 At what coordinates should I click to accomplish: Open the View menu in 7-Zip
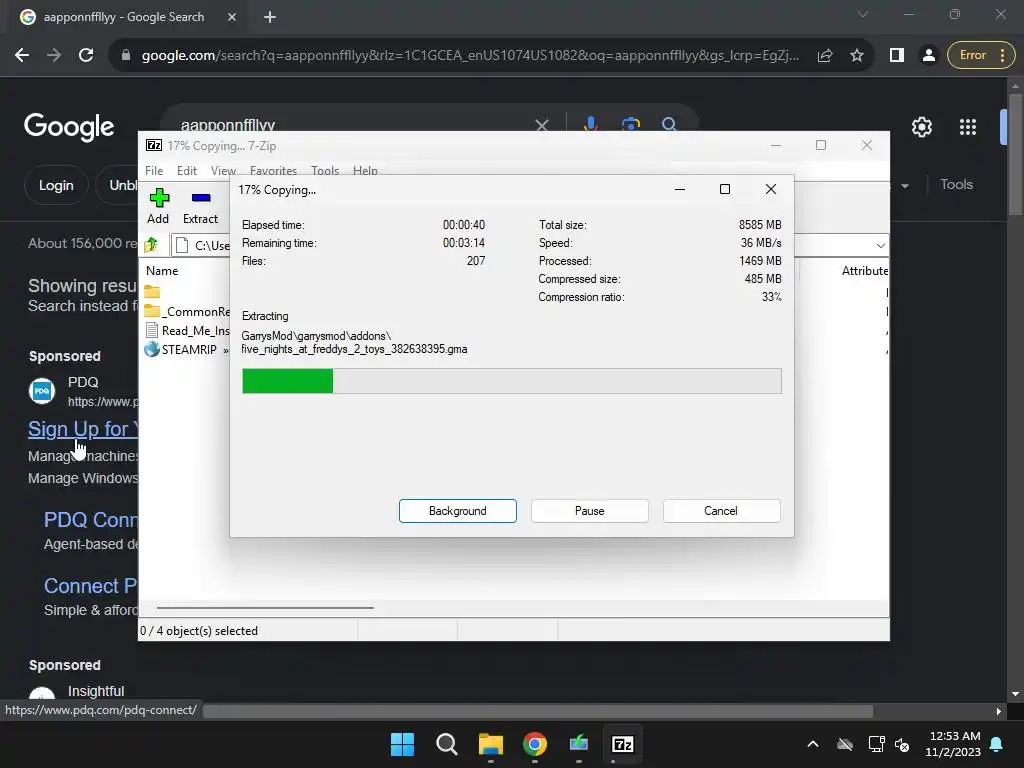click(223, 170)
